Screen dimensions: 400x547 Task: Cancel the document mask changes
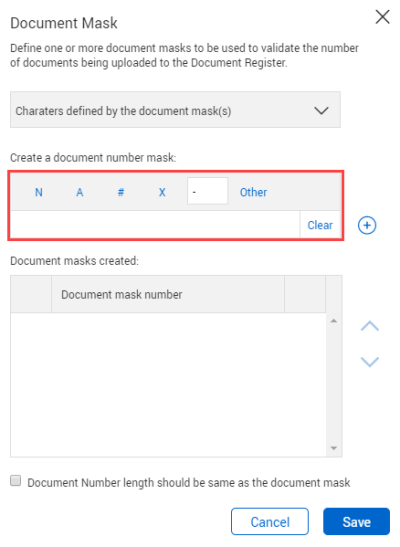270,522
